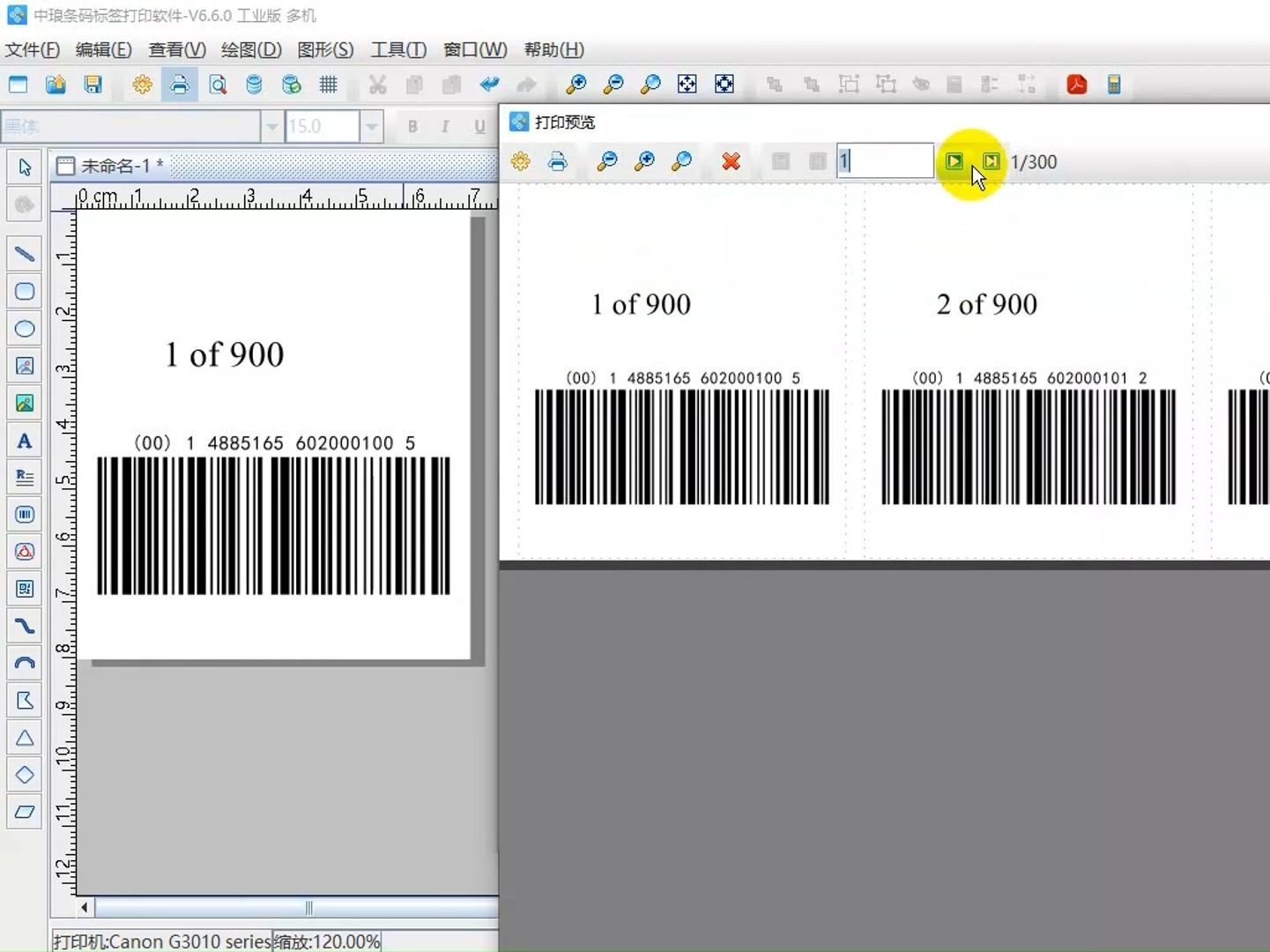Screen dimensions: 1270x952
Task: Go to next preview page
Action: click(954, 161)
